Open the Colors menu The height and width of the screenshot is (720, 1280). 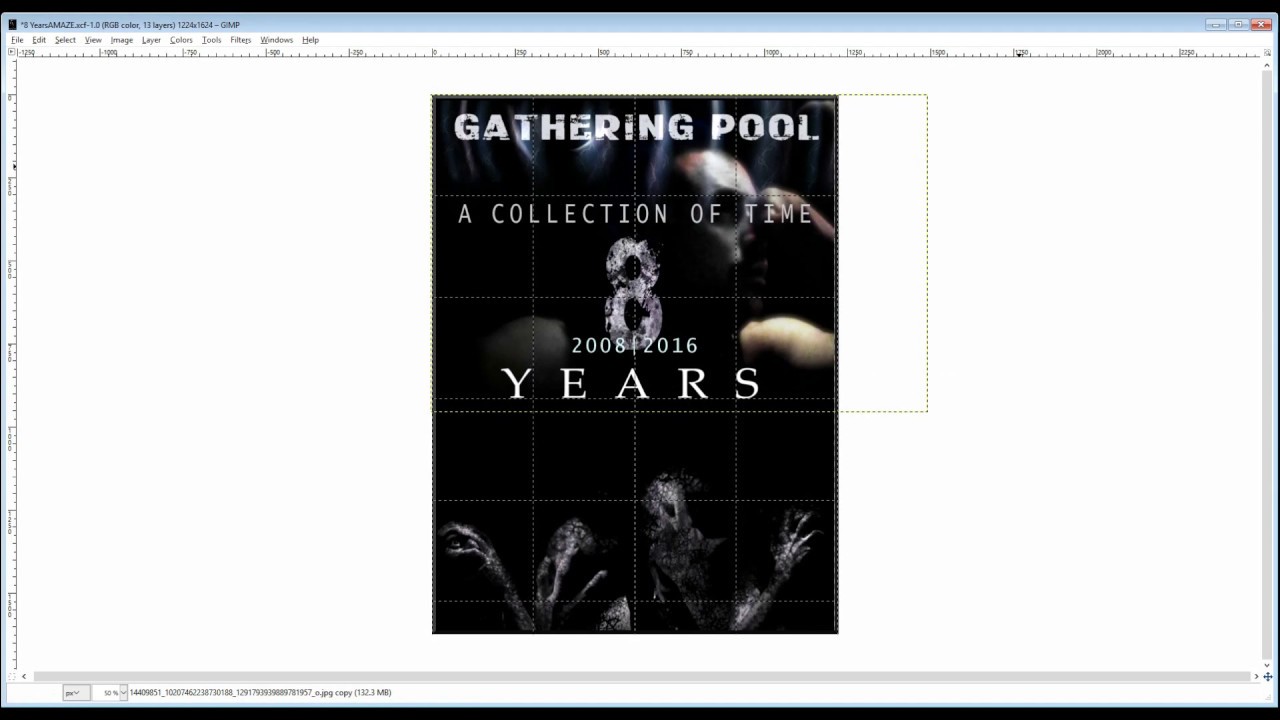coord(181,40)
